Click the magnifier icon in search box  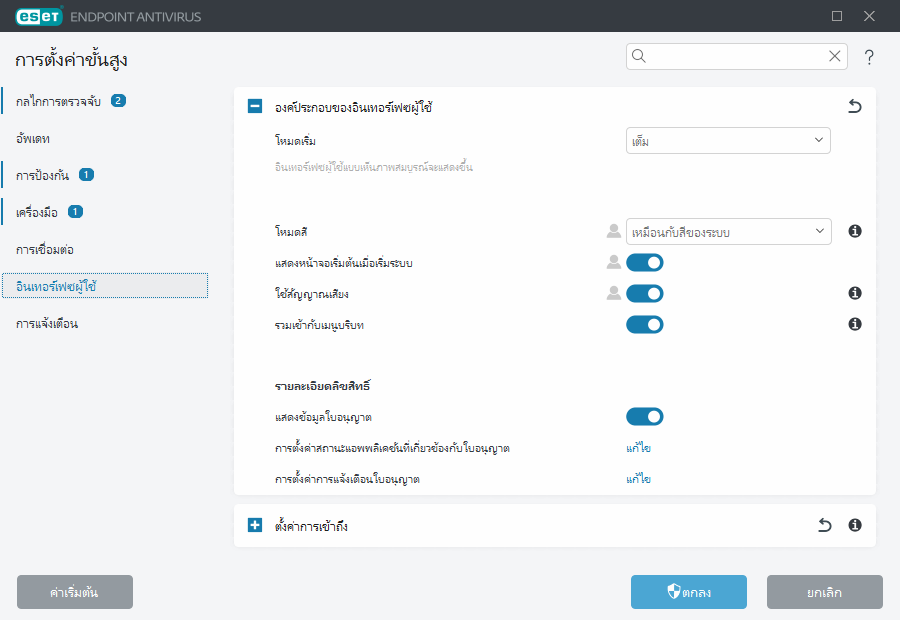click(639, 56)
